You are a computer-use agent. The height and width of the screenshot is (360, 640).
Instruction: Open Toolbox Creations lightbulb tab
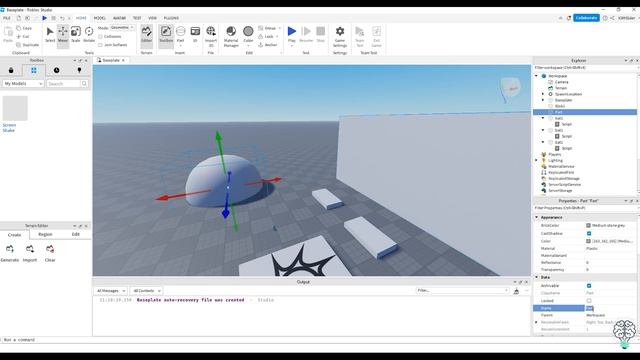pyautogui.click(x=79, y=70)
